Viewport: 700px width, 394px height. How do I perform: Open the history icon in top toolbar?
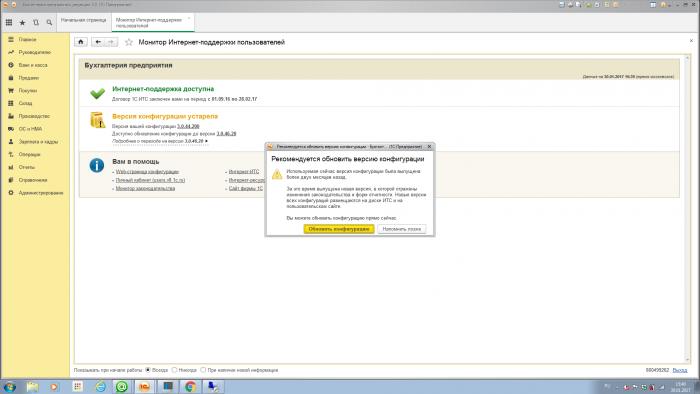pos(36,22)
